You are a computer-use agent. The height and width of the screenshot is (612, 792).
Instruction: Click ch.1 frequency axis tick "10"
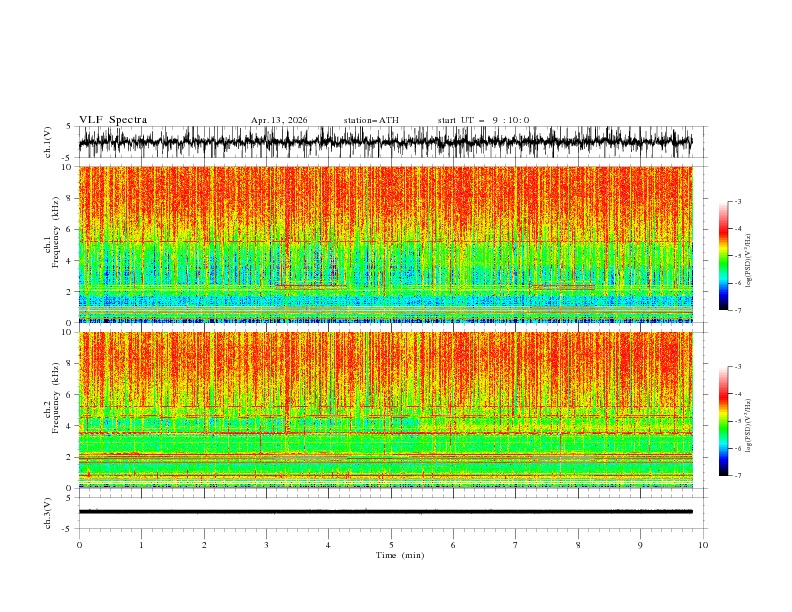tap(67, 167)
